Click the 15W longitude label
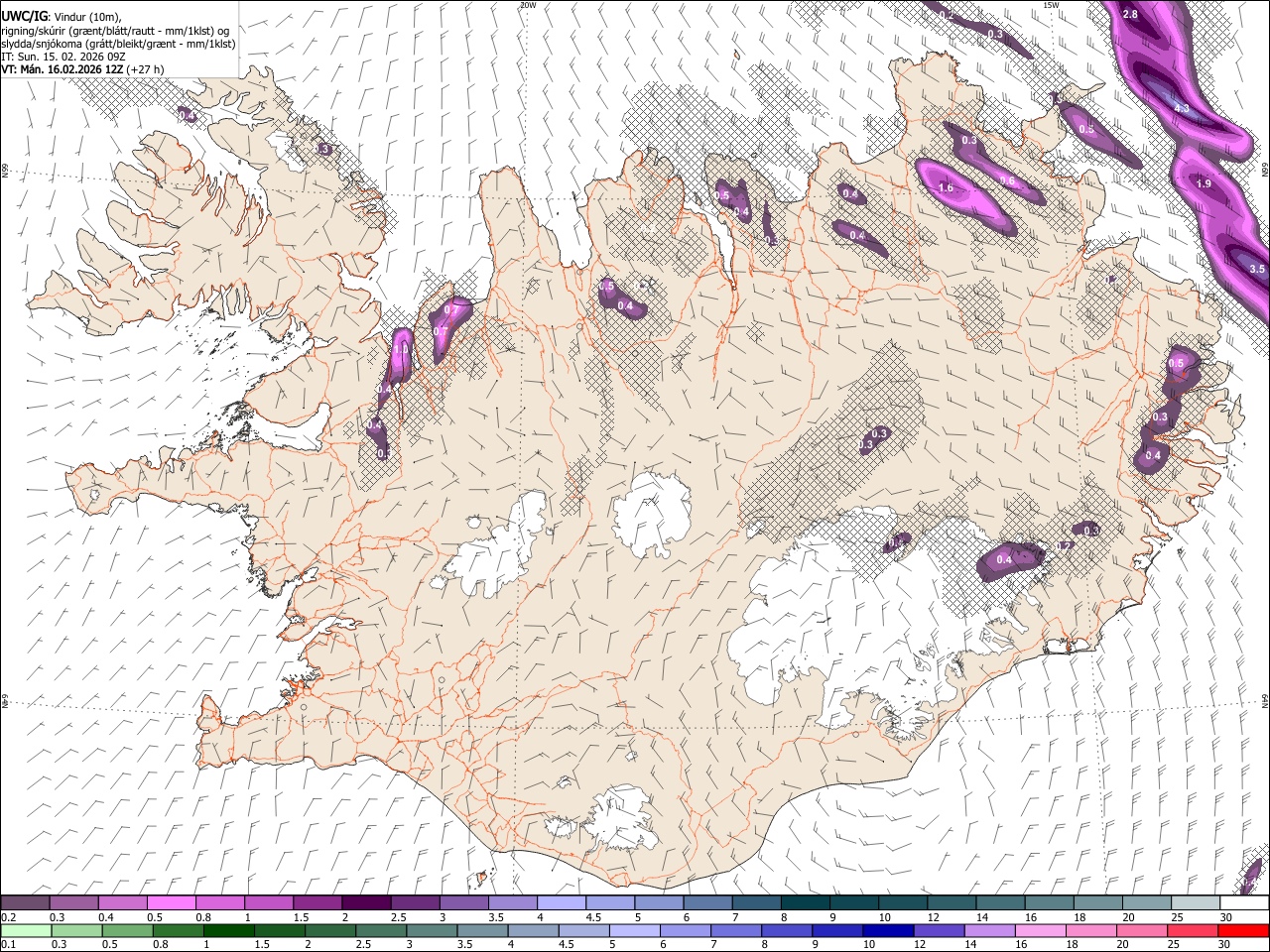Screen dimensions: 1270x952 tap(1052, 5)
